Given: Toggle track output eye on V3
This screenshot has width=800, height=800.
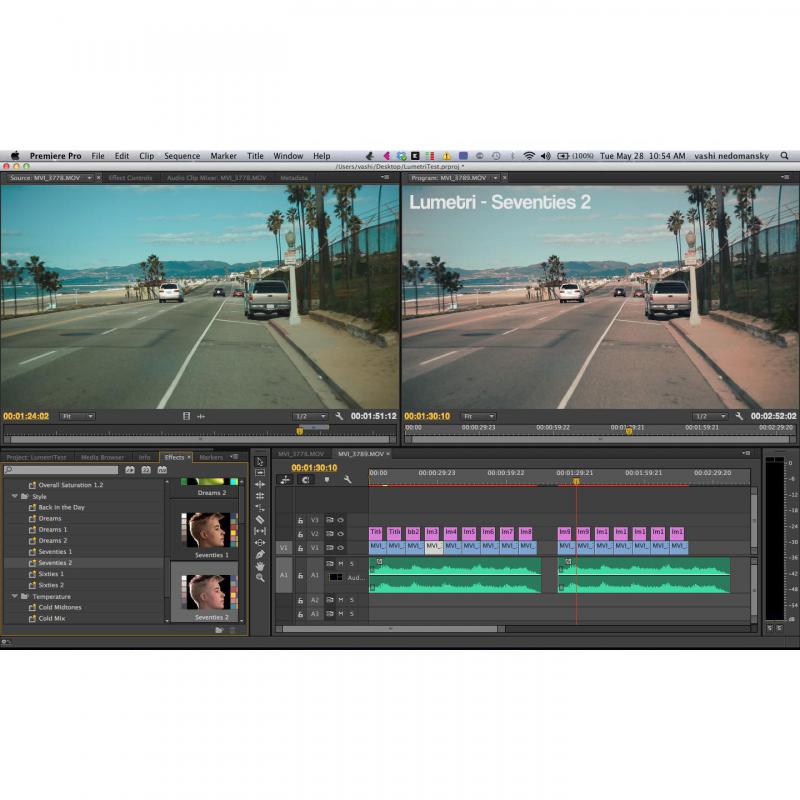Looking at the screenshot, I should [340, 520].
